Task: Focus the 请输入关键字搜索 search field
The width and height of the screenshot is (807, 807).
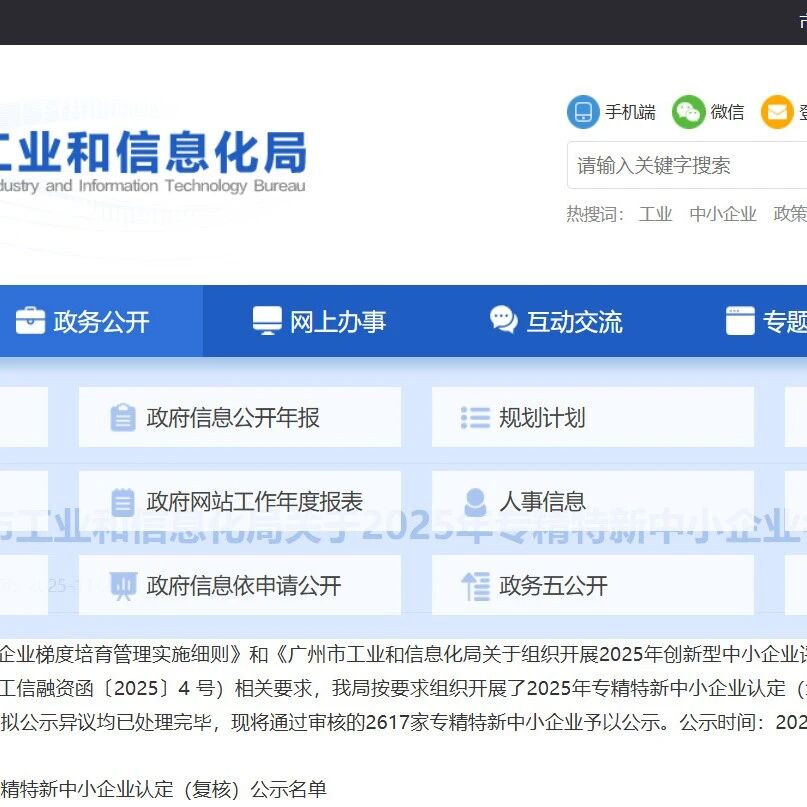Action: (x=687, y=165)
